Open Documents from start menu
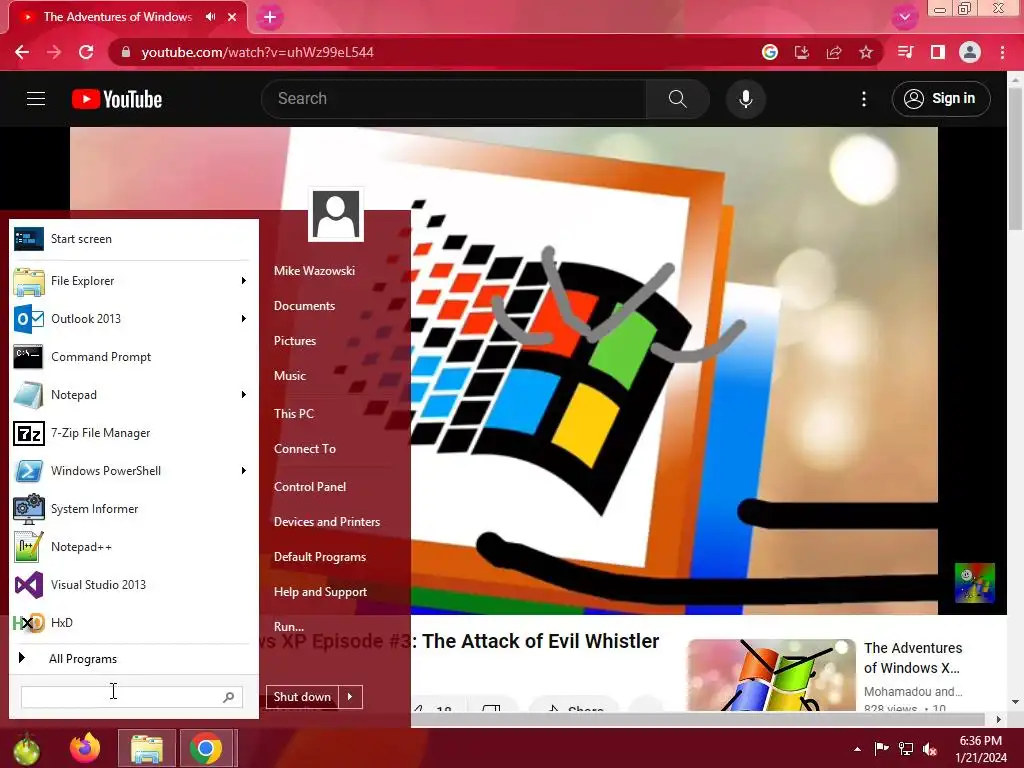 click(304, 306)
